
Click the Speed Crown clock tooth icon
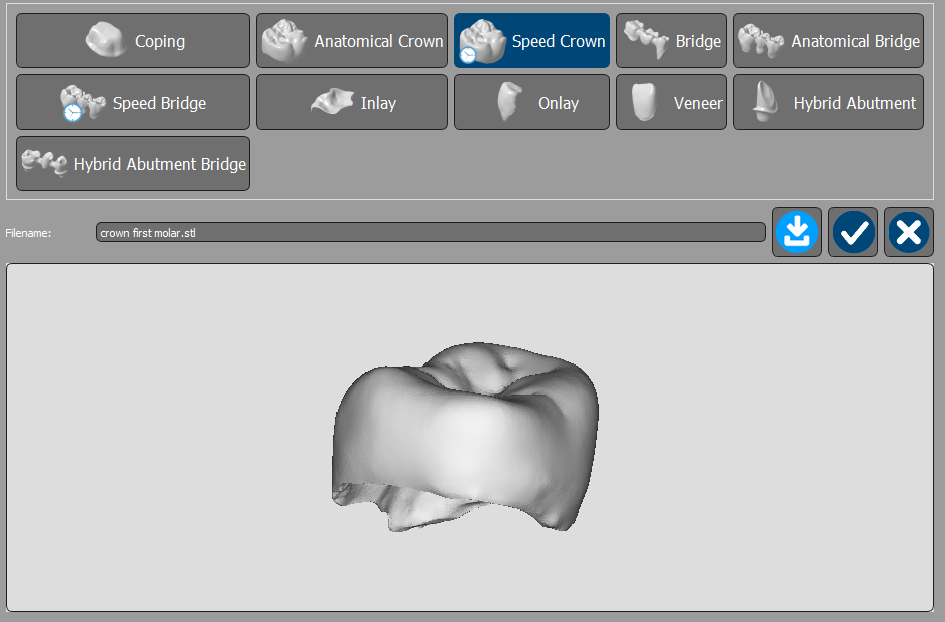[481, 41]
